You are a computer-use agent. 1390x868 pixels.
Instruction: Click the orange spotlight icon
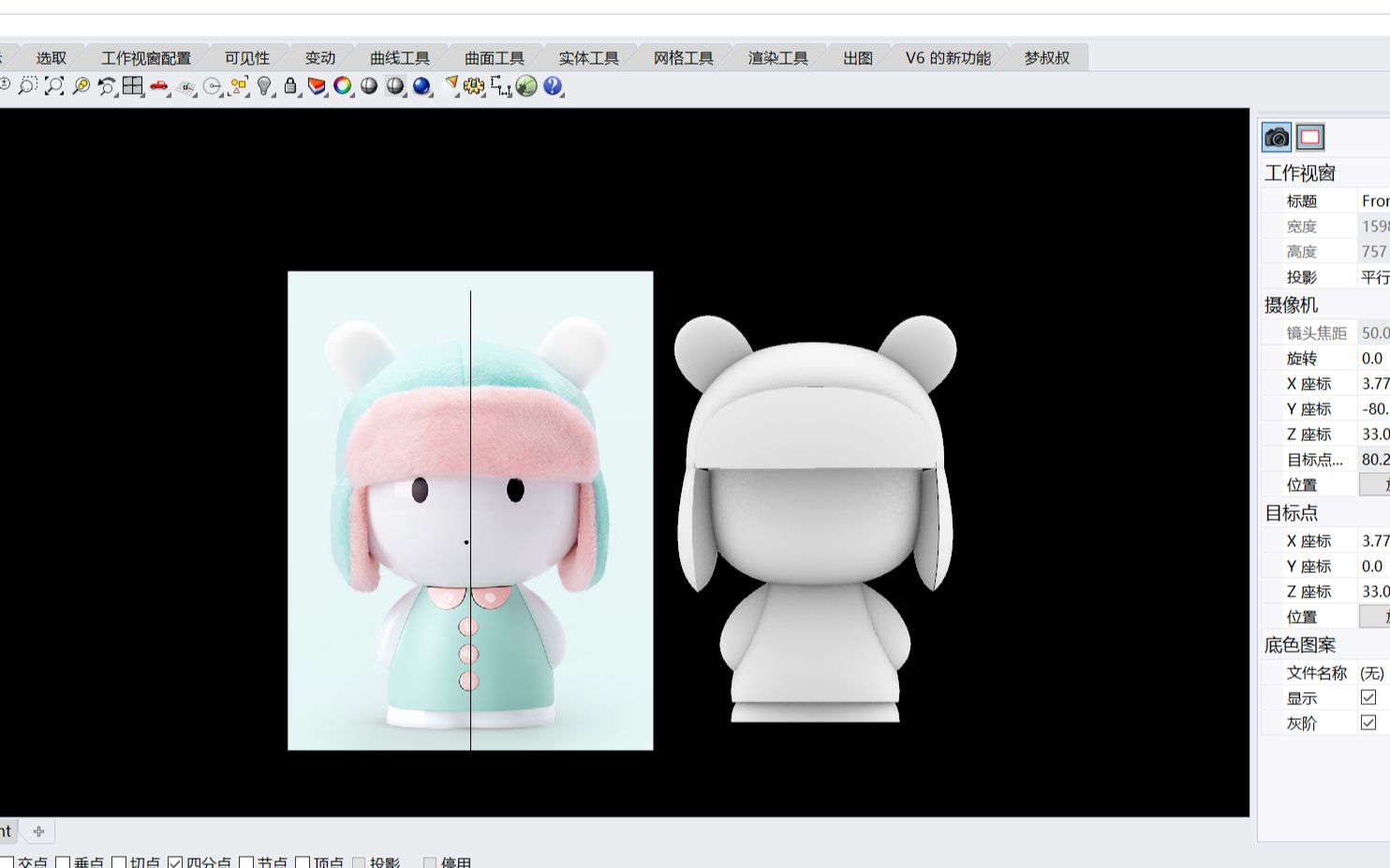451,86
